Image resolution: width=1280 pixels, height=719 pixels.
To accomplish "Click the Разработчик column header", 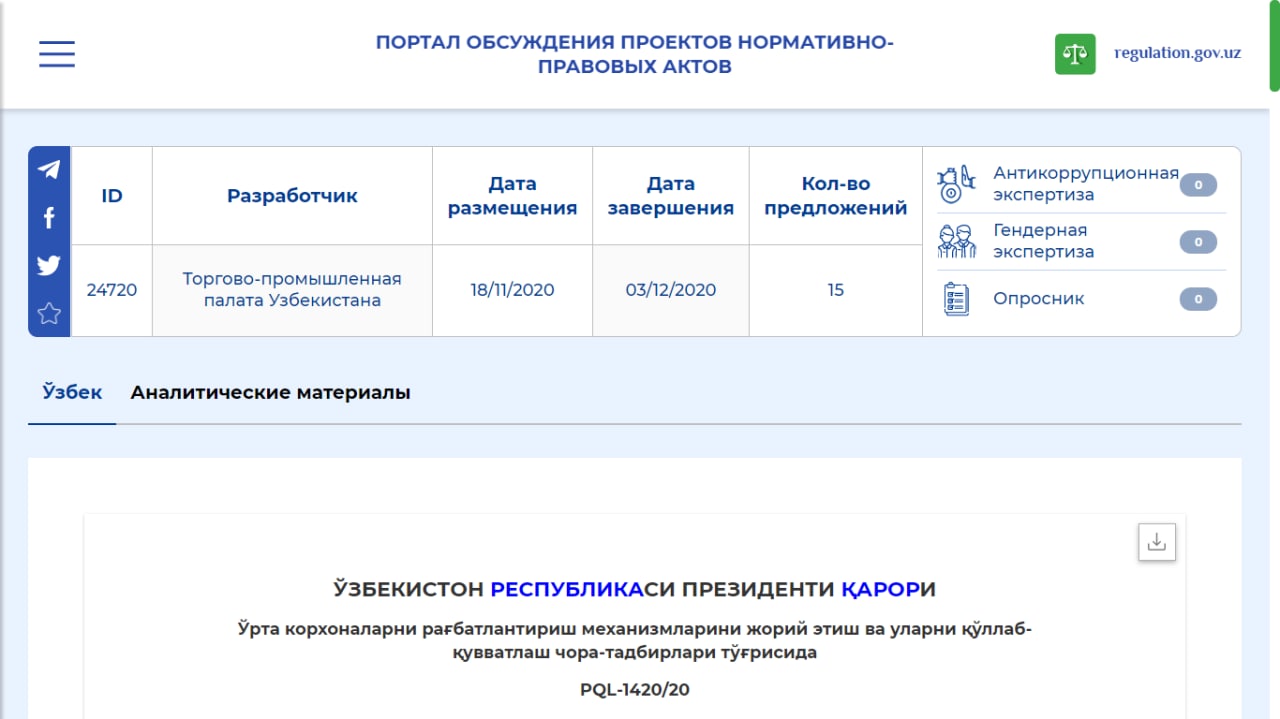I will [x=292, y=196].
